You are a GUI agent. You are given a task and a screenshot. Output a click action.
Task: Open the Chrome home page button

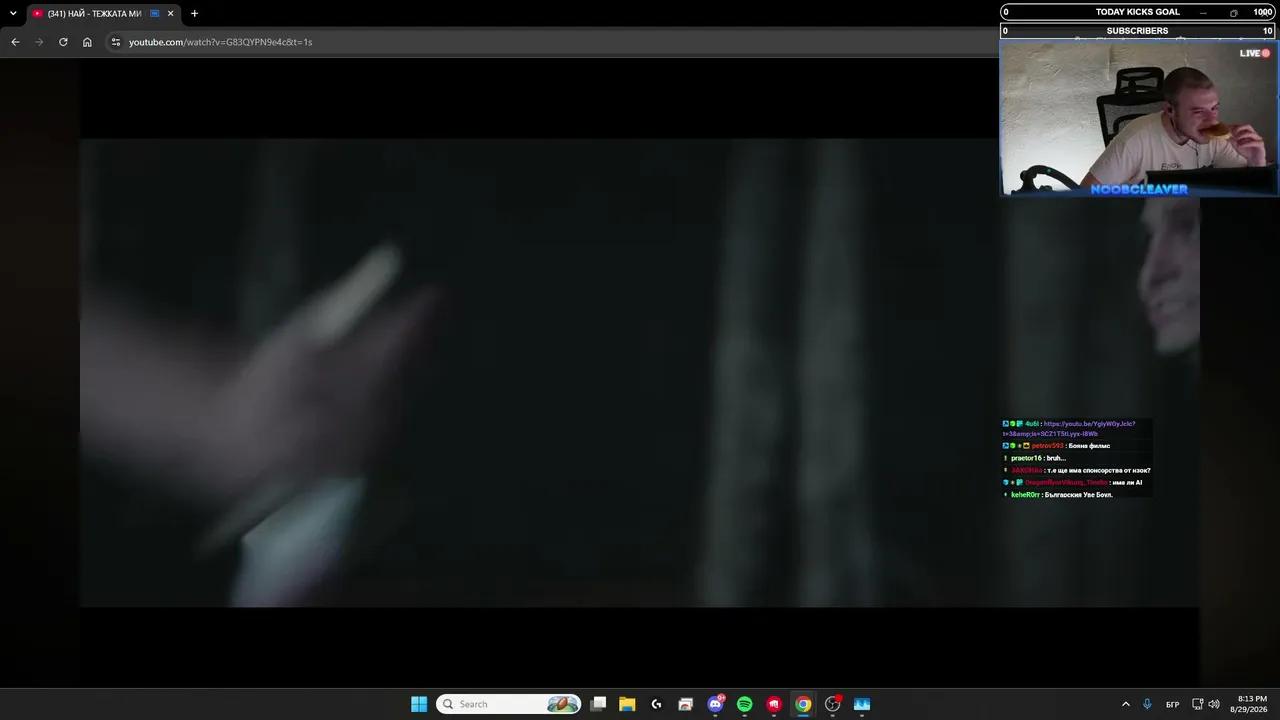(x=87, y=42)
